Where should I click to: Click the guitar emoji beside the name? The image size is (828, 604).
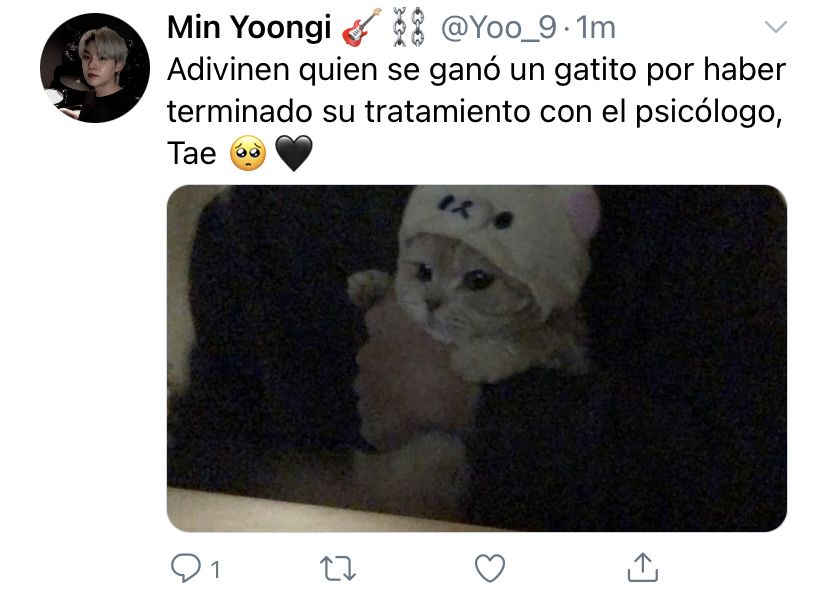pos(361,27)
